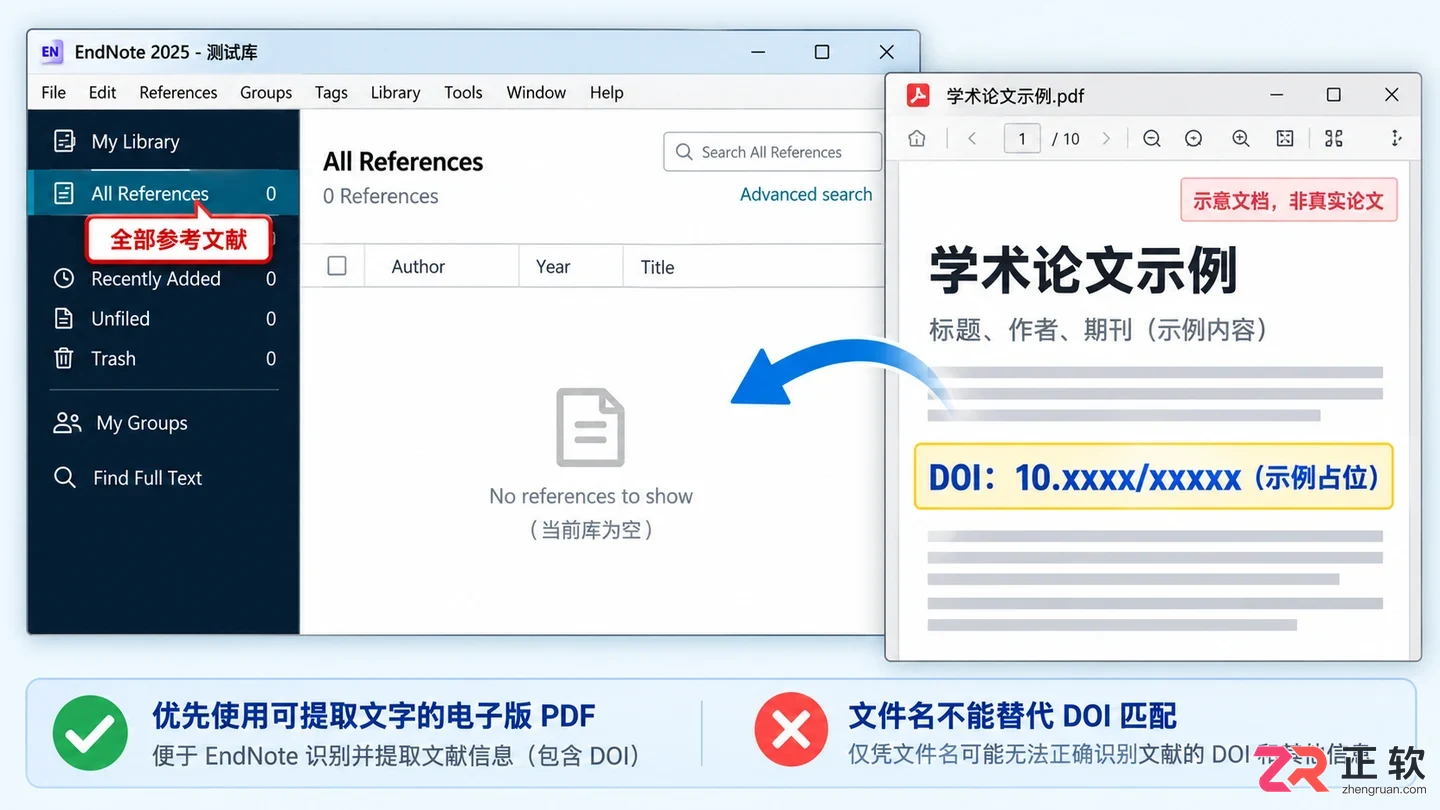Click the "DOI：10.xxxx/xxxxx" text in the PDF
The image size is (1440, 810).
click(x=1085, y=478)
